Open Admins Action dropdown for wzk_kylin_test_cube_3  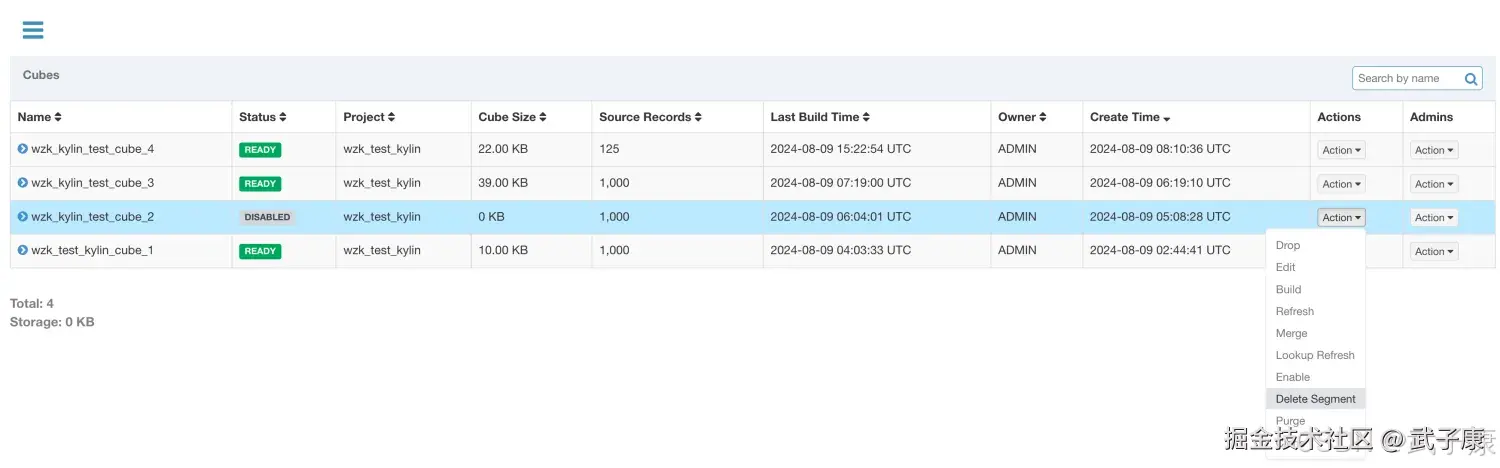coord(1434,184)
